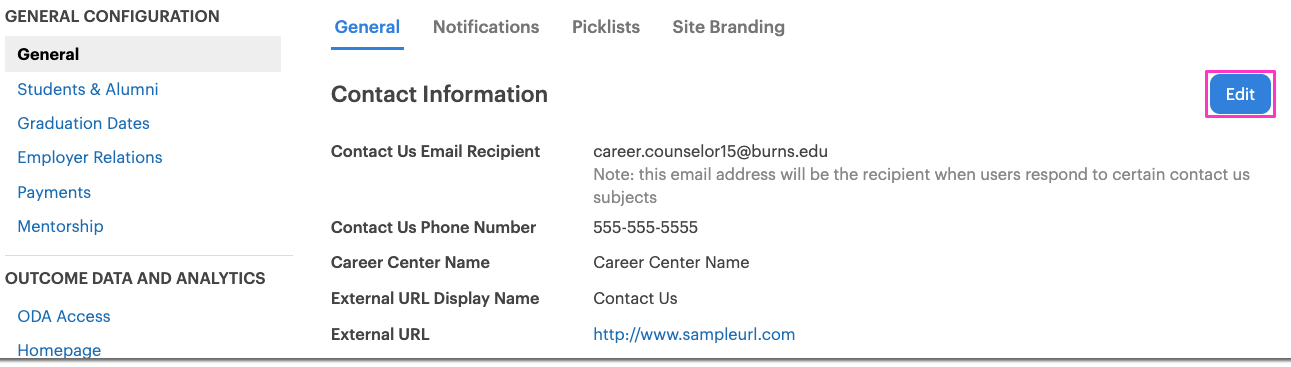Click the career.counselor15@burns.edu email address

point(710,152)
